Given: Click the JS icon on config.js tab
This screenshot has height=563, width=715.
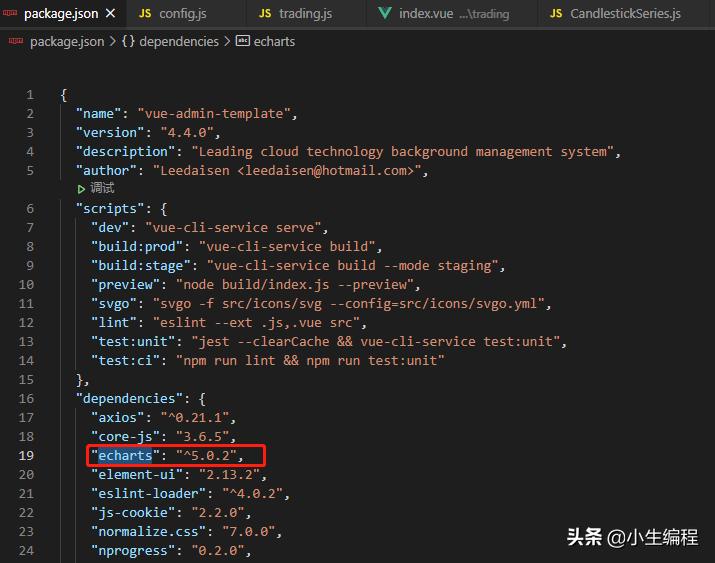Looking at the screenshot, I should coord(145,14).
